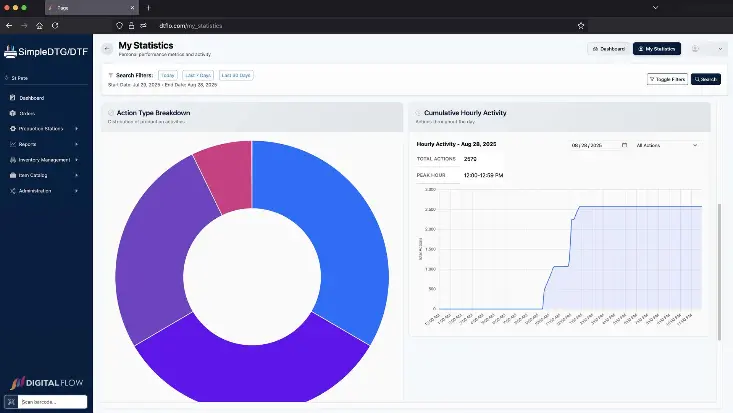
Task: Expand the Inventory Management sidebar section
Action: 44,160
